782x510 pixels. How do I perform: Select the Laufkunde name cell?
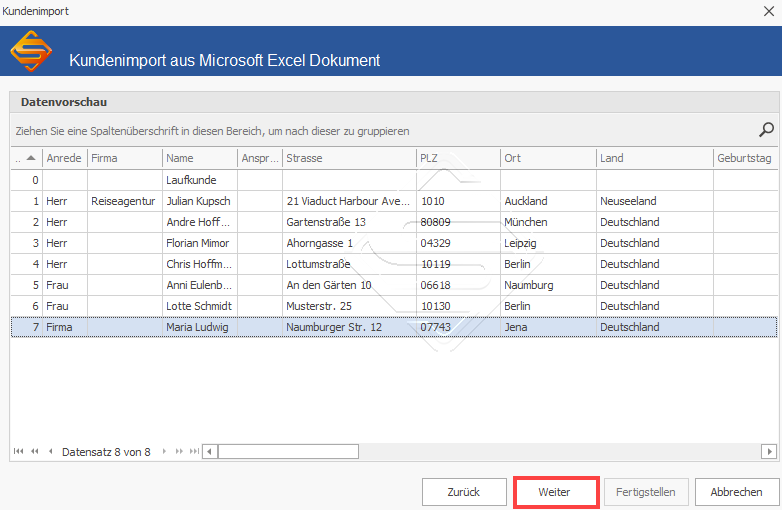(x=200, y=180)
